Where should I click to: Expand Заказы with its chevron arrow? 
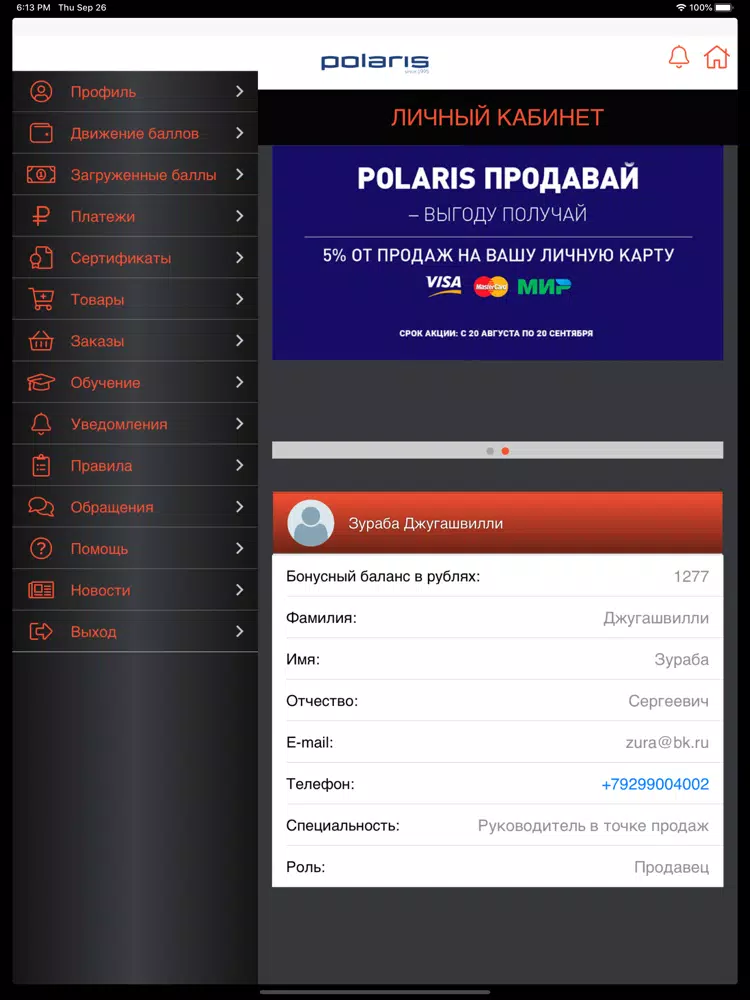tap(240, 341)
